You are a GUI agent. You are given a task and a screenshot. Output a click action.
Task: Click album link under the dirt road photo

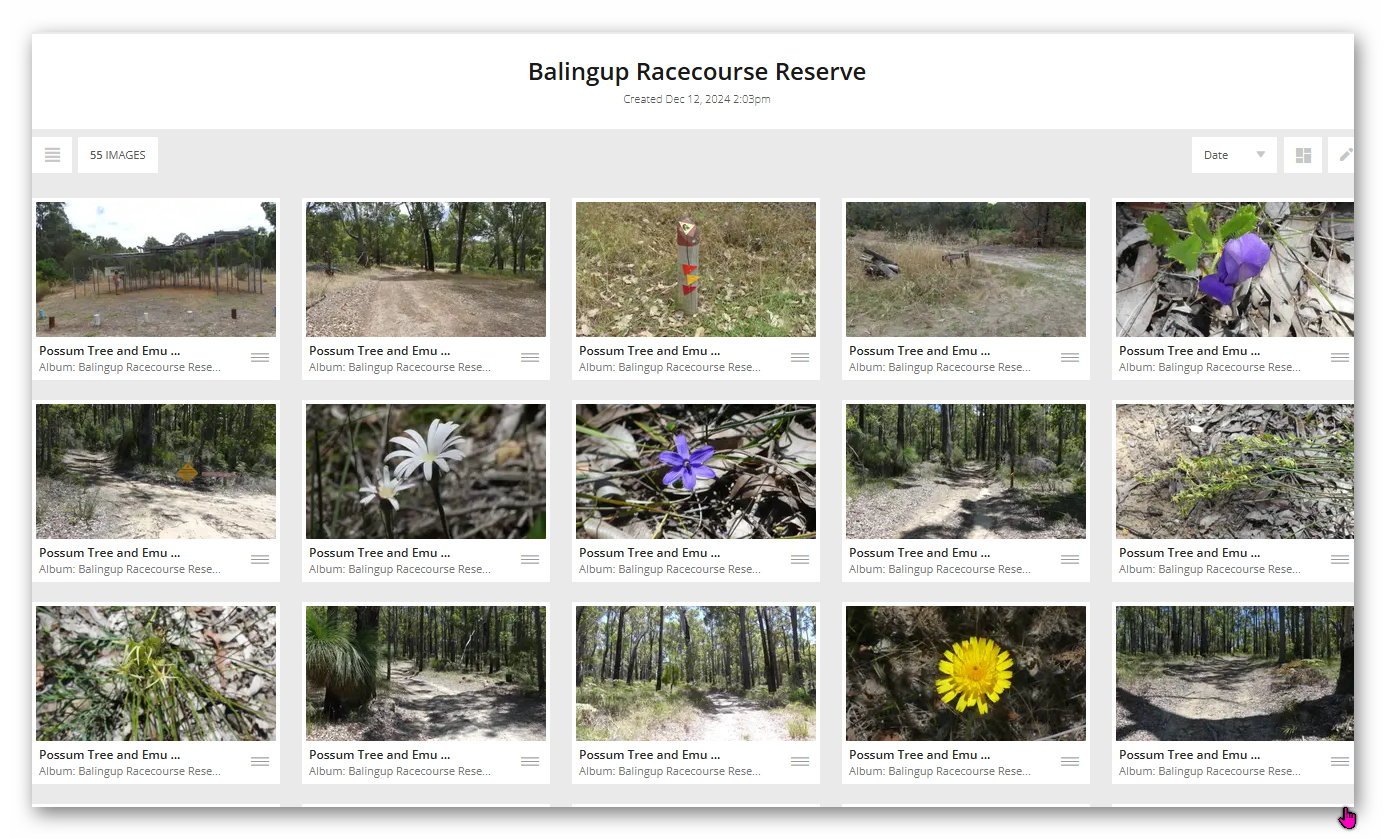pos(399,367)
